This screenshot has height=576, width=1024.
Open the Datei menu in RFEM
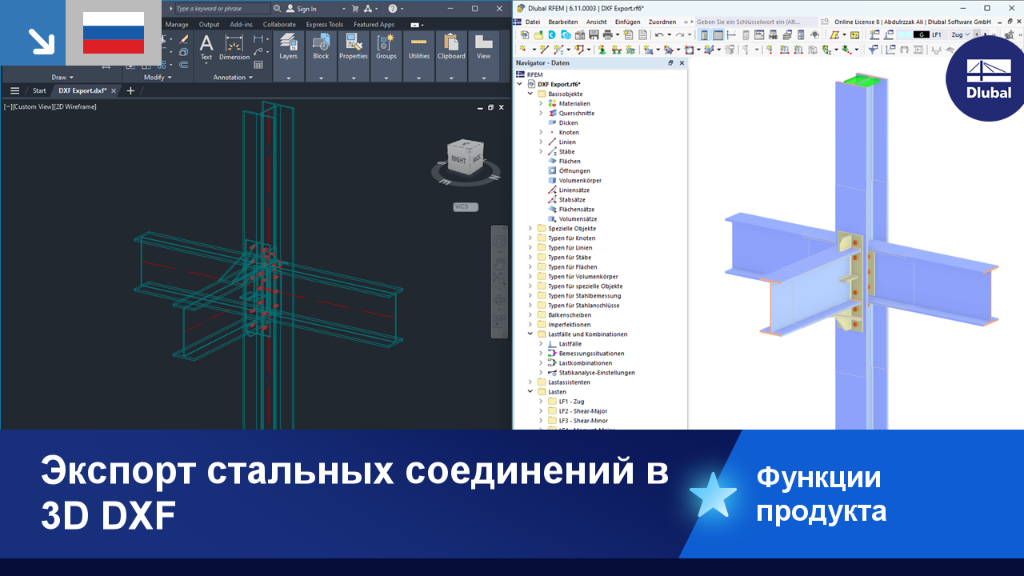532,22
